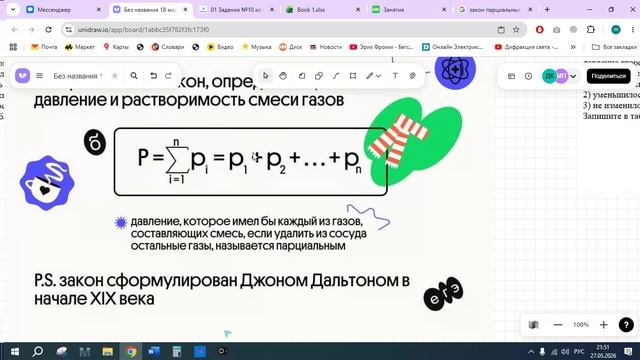
Task: Bookmark this page with star icon
Action: click(x=516, y=29)
